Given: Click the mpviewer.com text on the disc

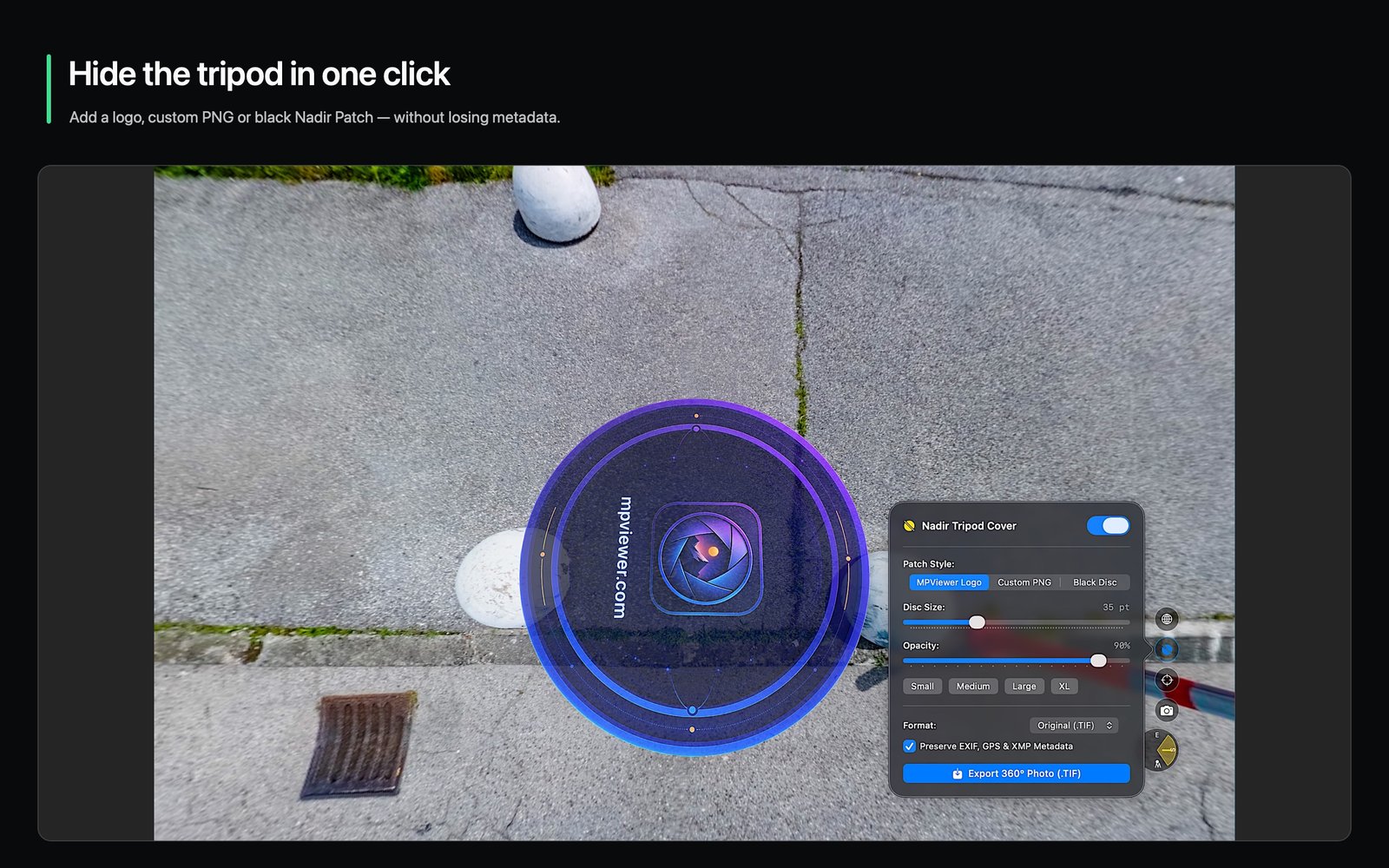Looking at the screenshot, I should click(623, 557).
